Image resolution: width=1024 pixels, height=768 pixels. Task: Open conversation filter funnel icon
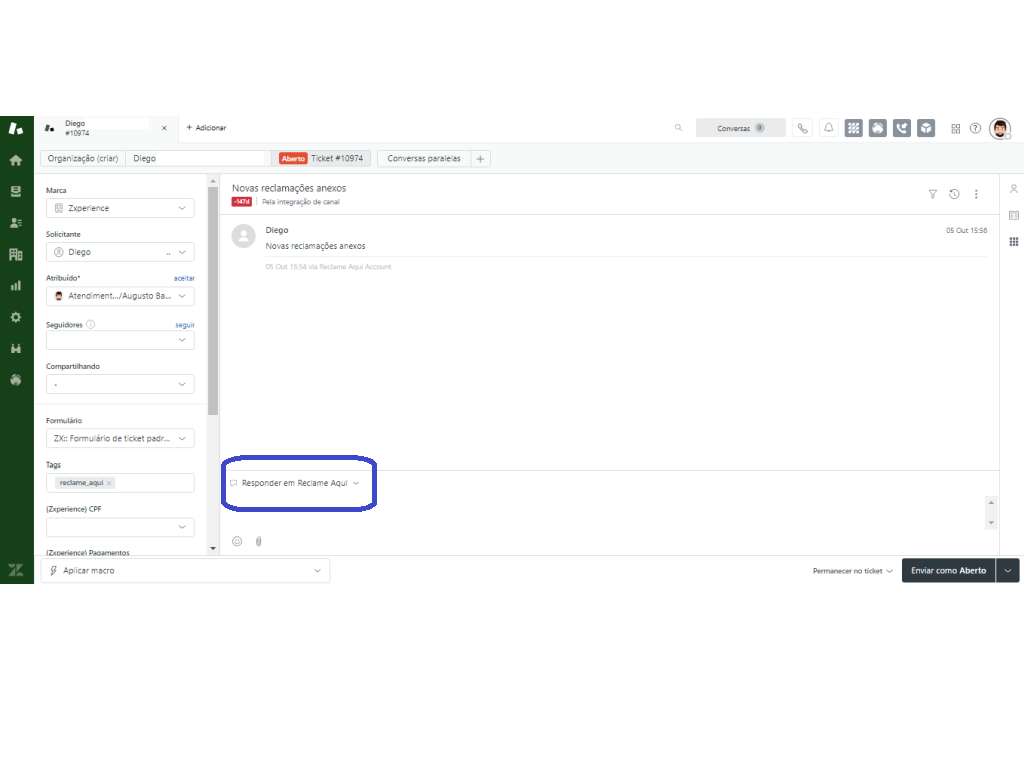[932, 194]
